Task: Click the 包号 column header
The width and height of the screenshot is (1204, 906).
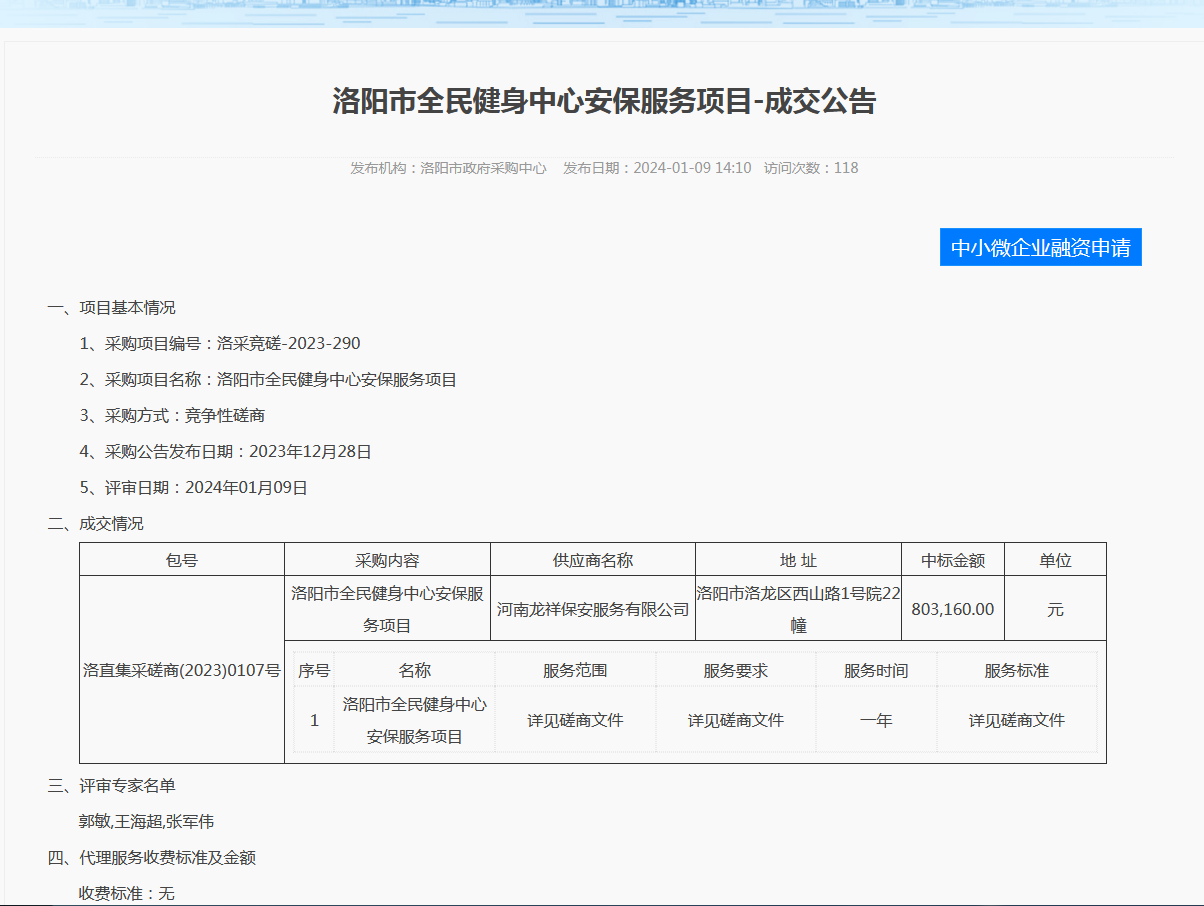Action: [182, 560]
